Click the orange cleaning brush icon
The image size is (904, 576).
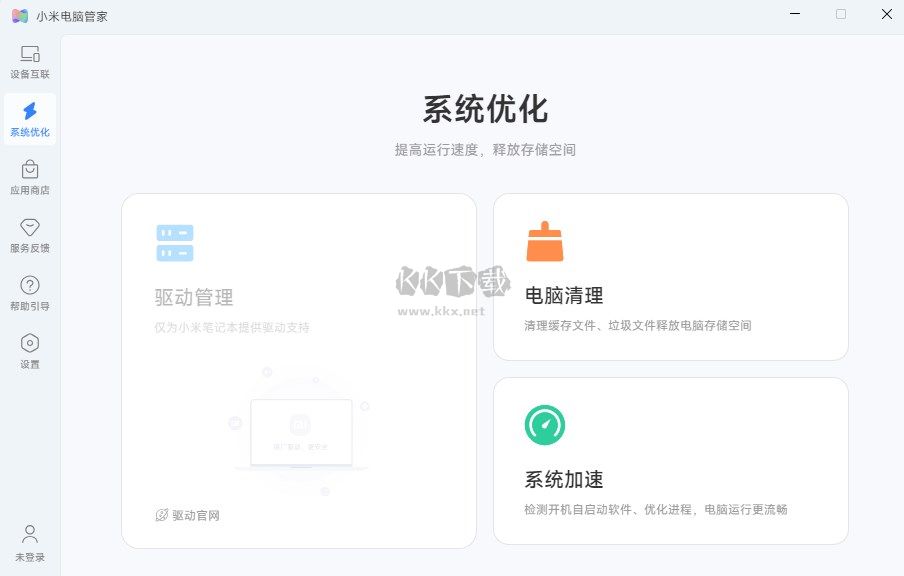pyautogui.click(x=544, y=241)
